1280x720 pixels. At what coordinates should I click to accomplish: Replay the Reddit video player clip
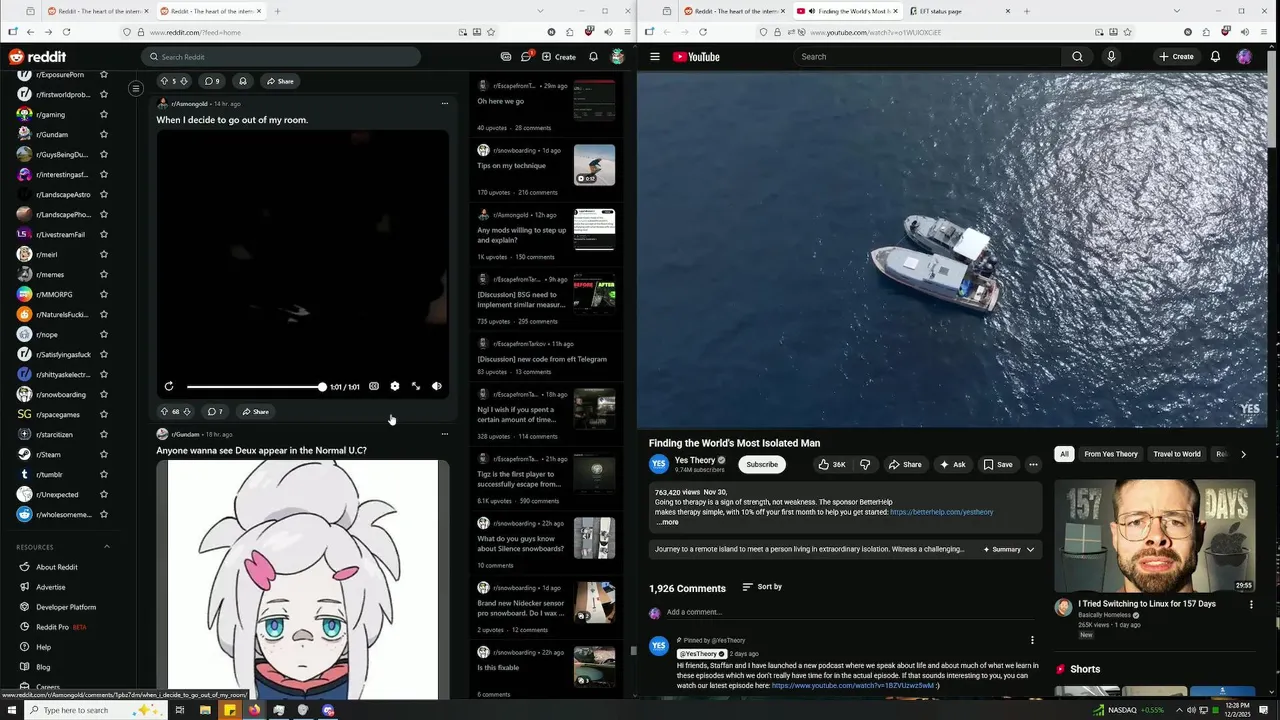[169, 386]
